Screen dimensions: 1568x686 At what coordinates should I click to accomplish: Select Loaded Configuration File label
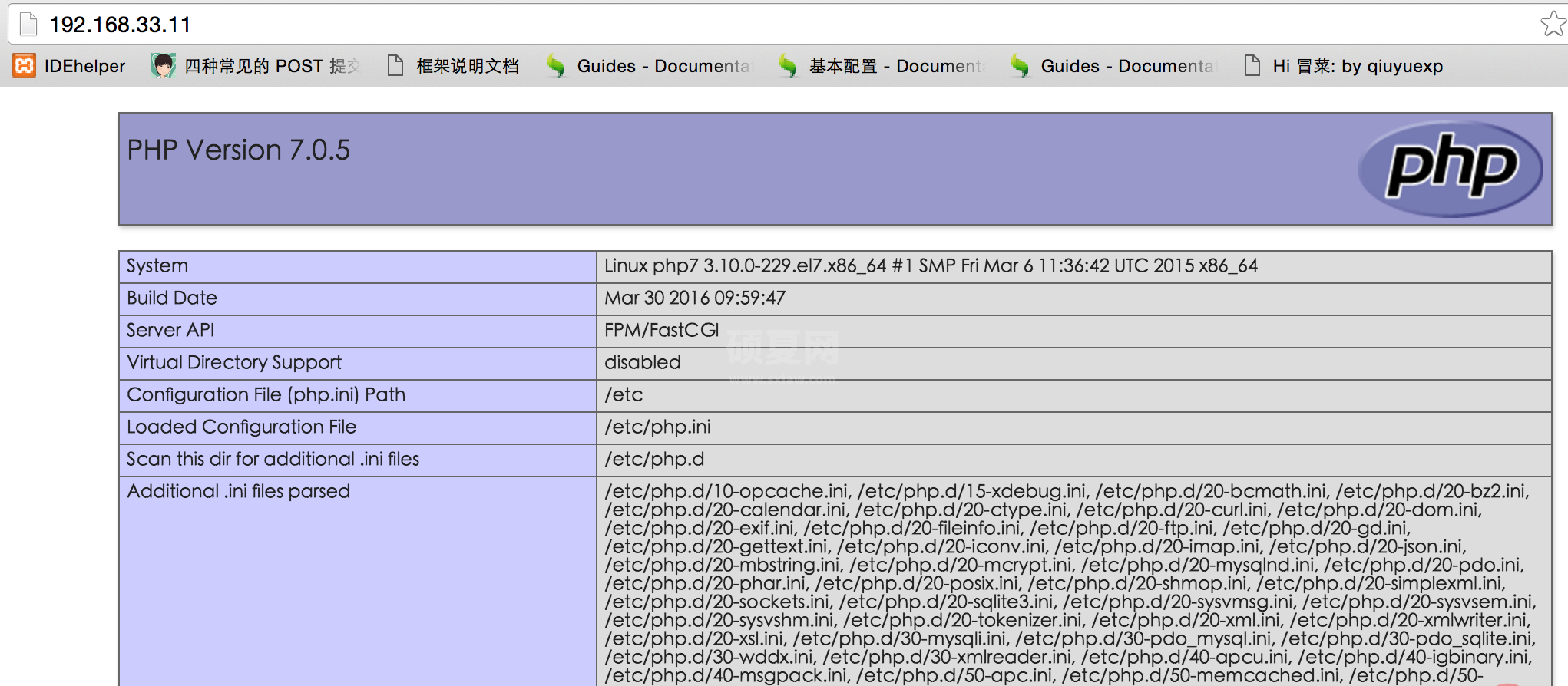pos(242,427)
